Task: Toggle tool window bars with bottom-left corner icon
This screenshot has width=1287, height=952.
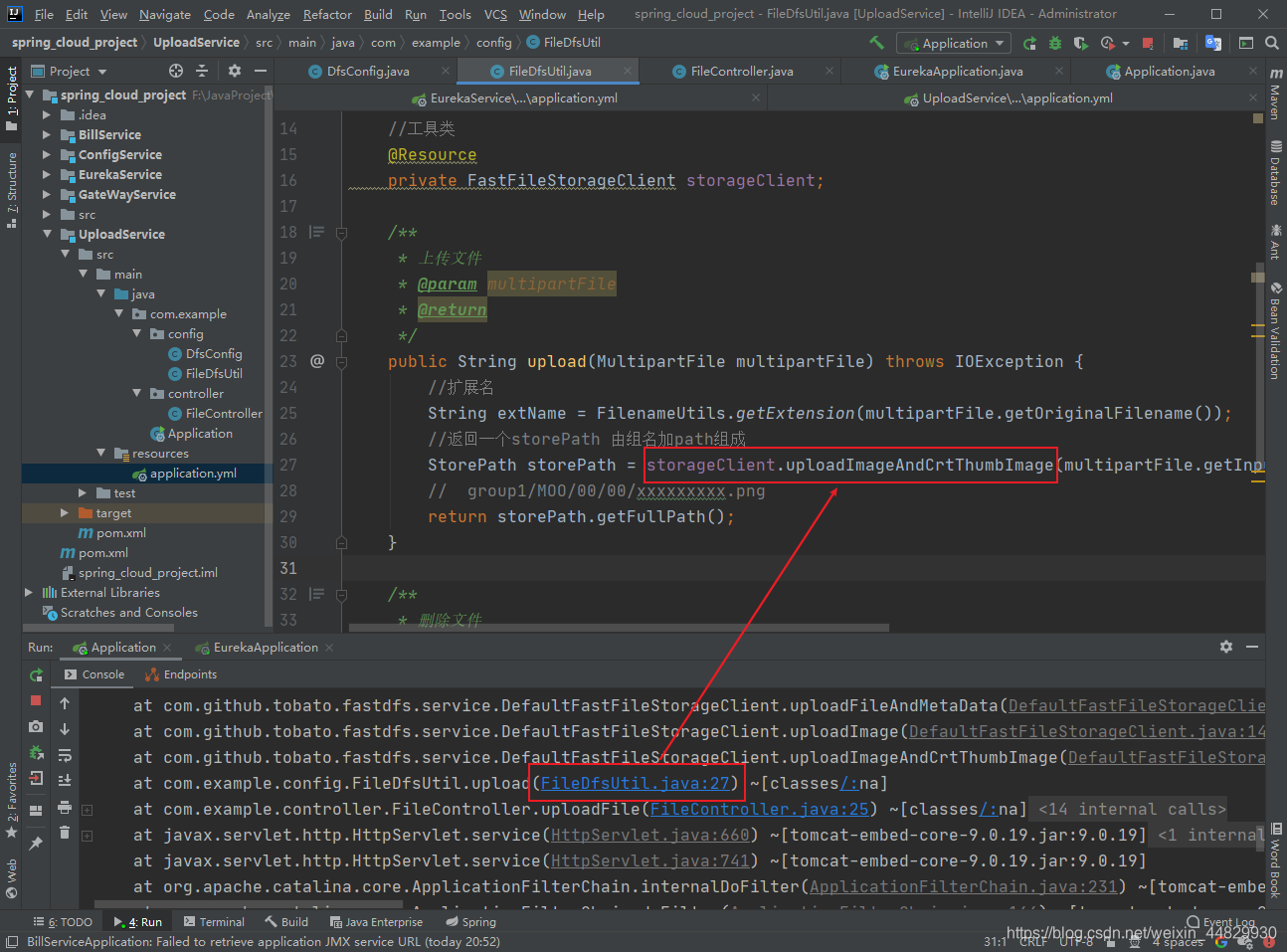Action: coord(11,941)
